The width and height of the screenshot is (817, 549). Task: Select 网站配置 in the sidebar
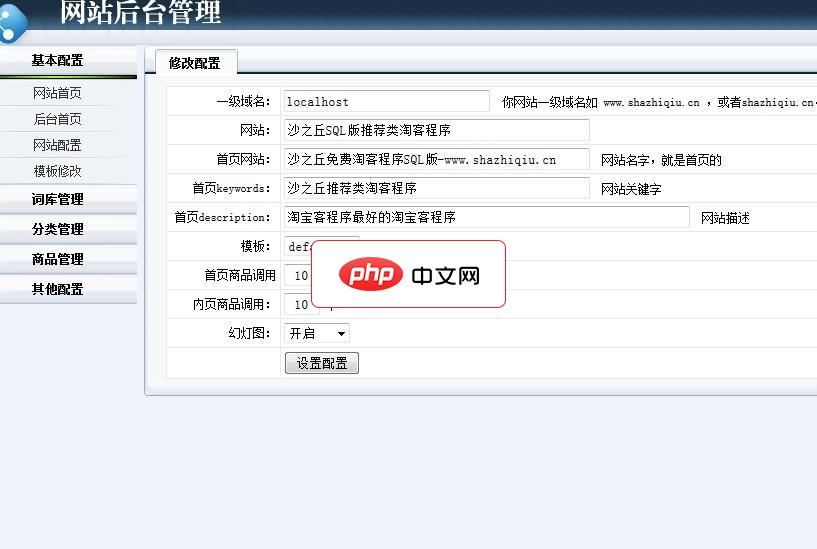(x=57, y=146)
